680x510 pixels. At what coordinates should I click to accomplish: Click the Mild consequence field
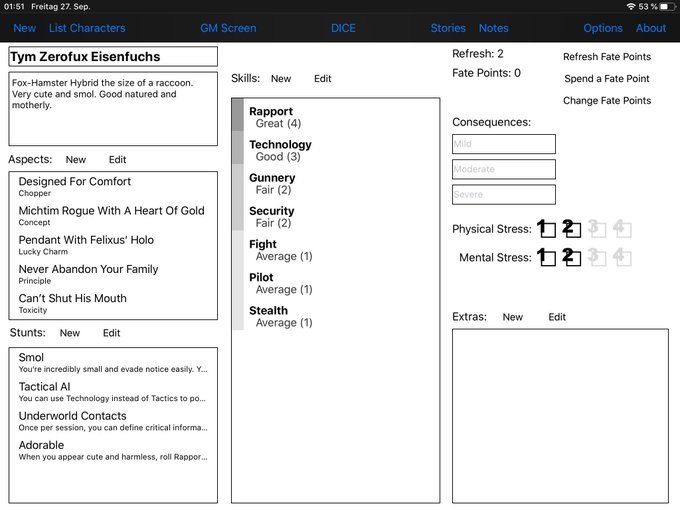click(503, 144)
